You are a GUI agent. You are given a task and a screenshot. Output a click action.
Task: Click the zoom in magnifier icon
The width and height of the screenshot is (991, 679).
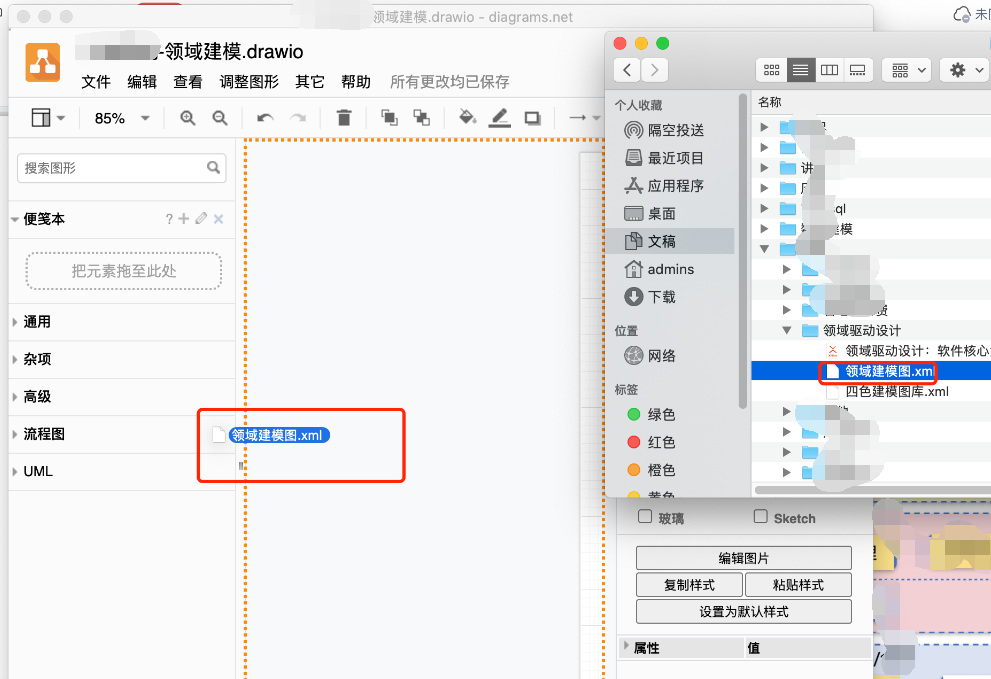(x=187, y=118)
